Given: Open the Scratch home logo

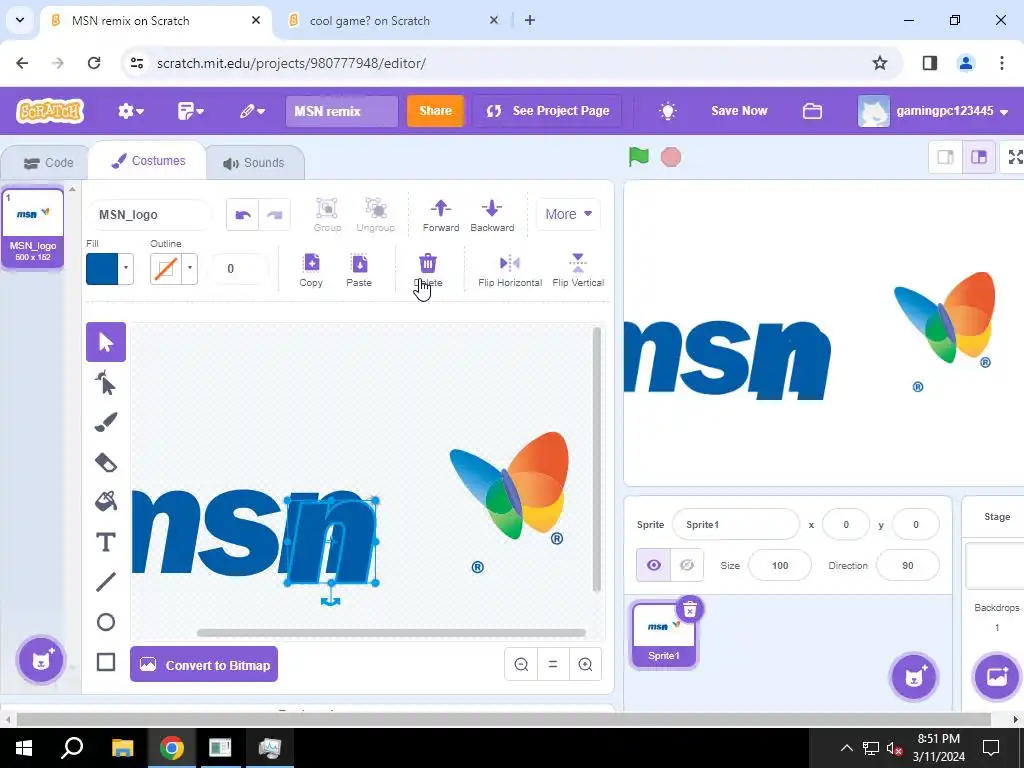Looking at the screenshot, I should [x=50, y=111].
